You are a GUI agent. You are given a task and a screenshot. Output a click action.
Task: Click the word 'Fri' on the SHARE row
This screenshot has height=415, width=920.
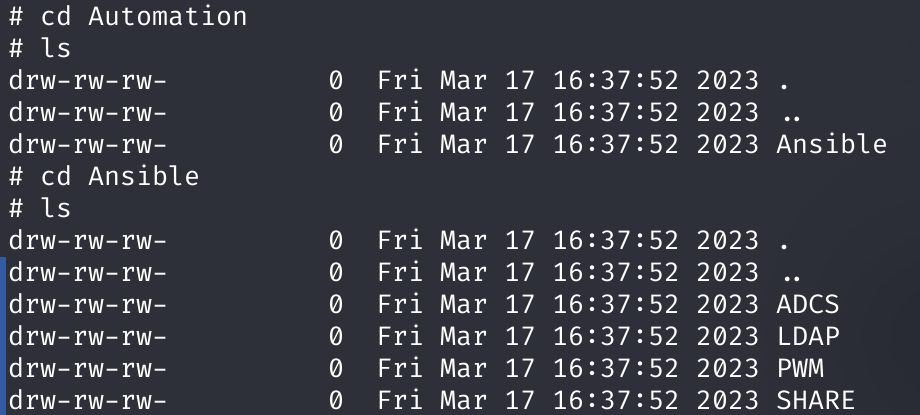click(400, 400)
